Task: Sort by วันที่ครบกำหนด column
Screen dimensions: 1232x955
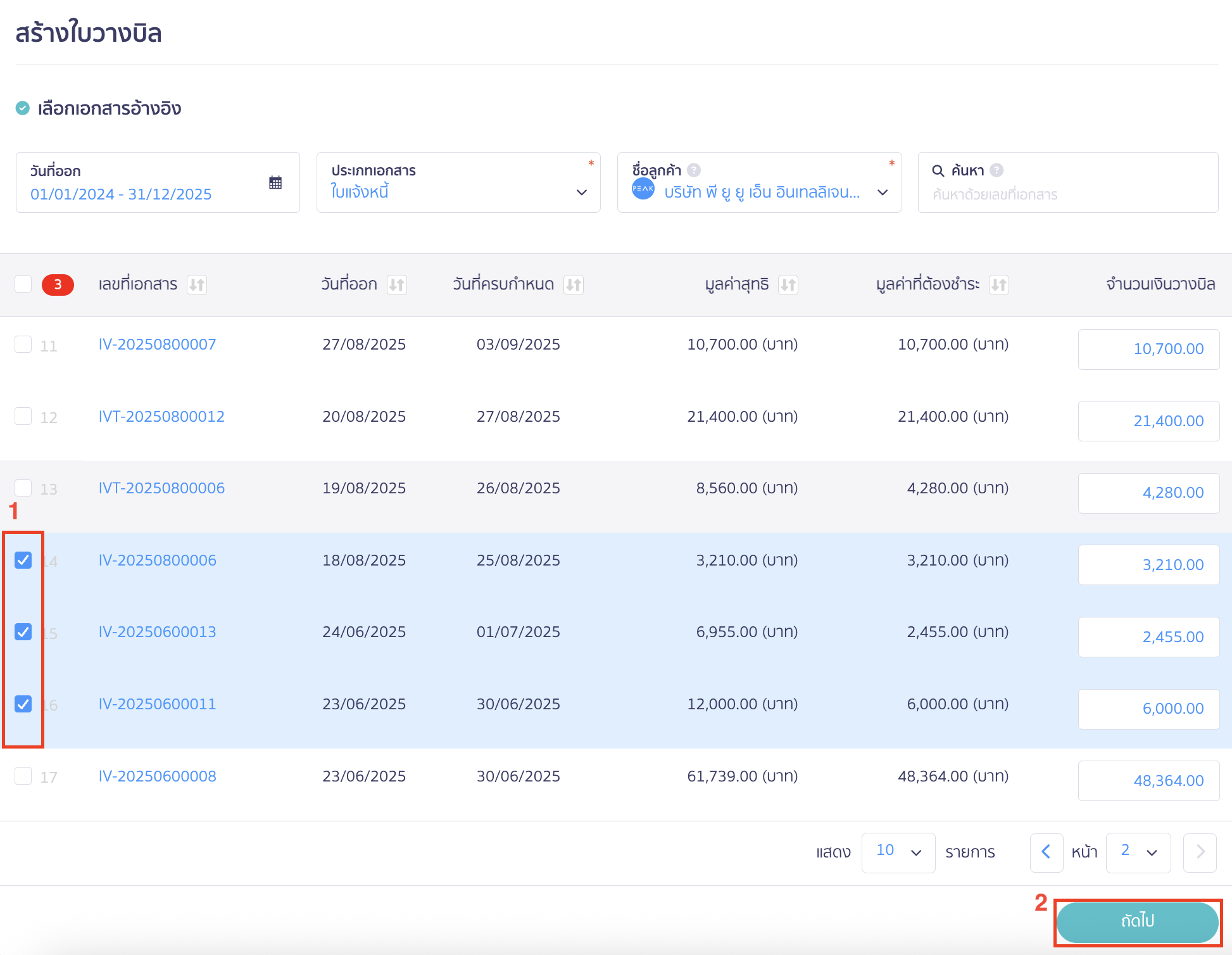Action: click(x=574, y=284)
